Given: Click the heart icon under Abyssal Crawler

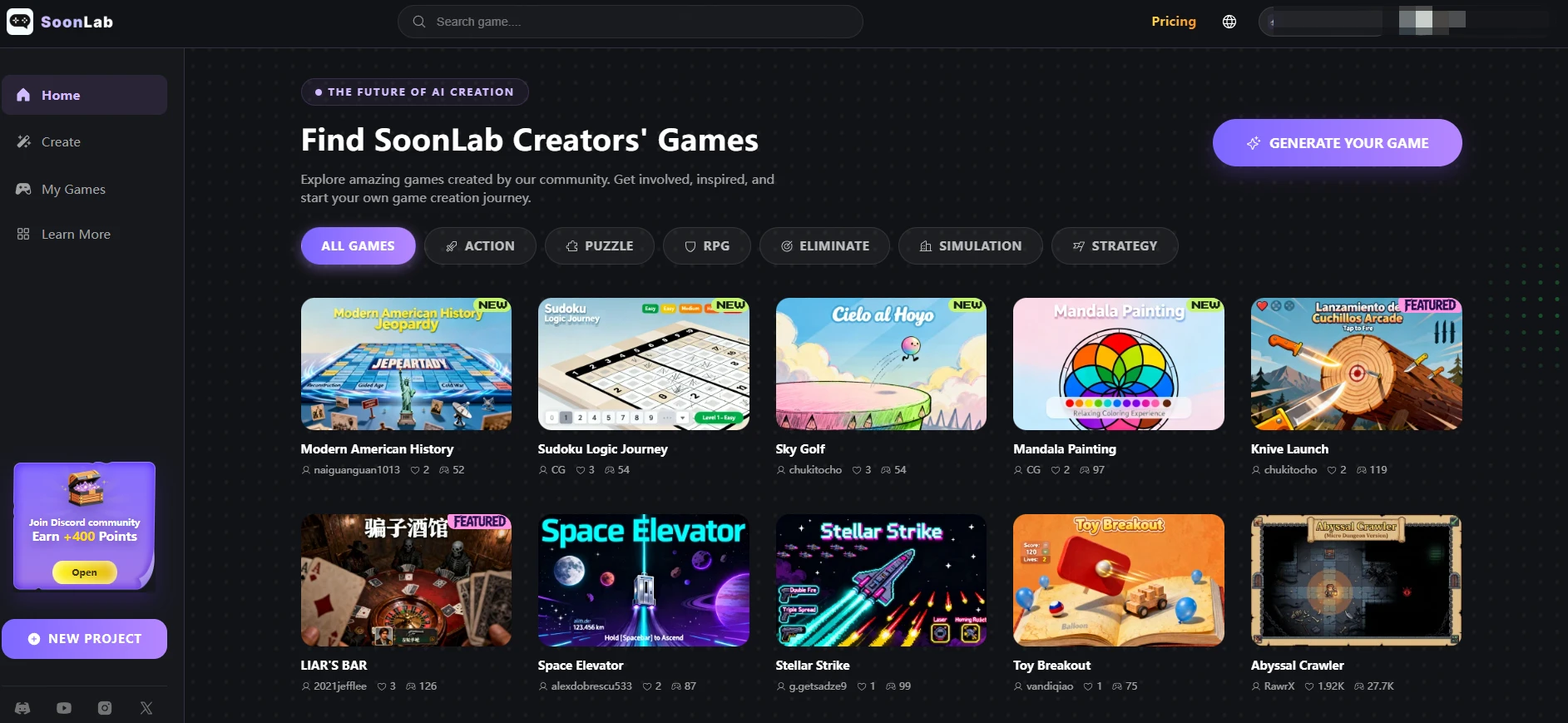Looking at the screenshot, I should [1309, 686].
